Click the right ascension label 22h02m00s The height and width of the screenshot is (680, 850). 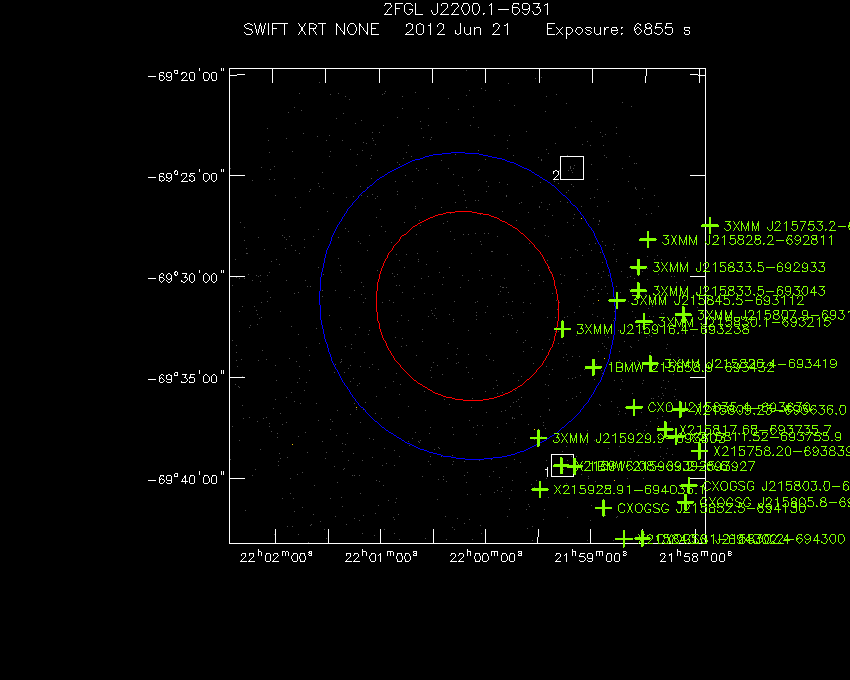[276, 557]
